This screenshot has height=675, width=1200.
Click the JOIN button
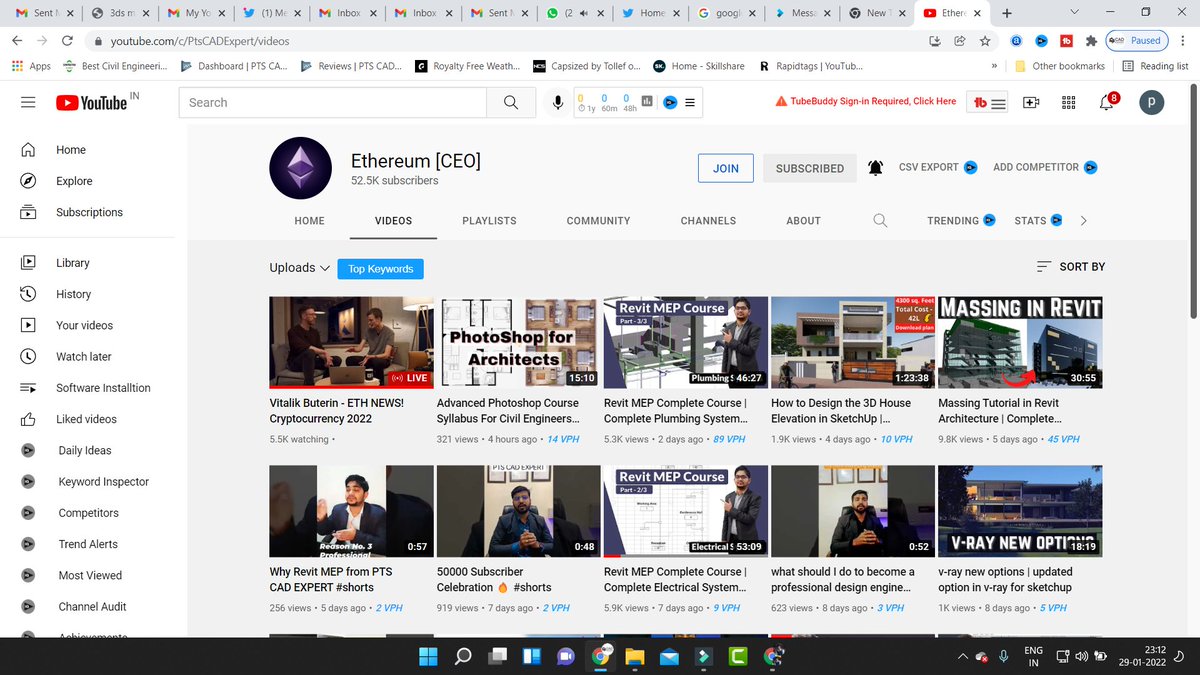pos(726,168)
